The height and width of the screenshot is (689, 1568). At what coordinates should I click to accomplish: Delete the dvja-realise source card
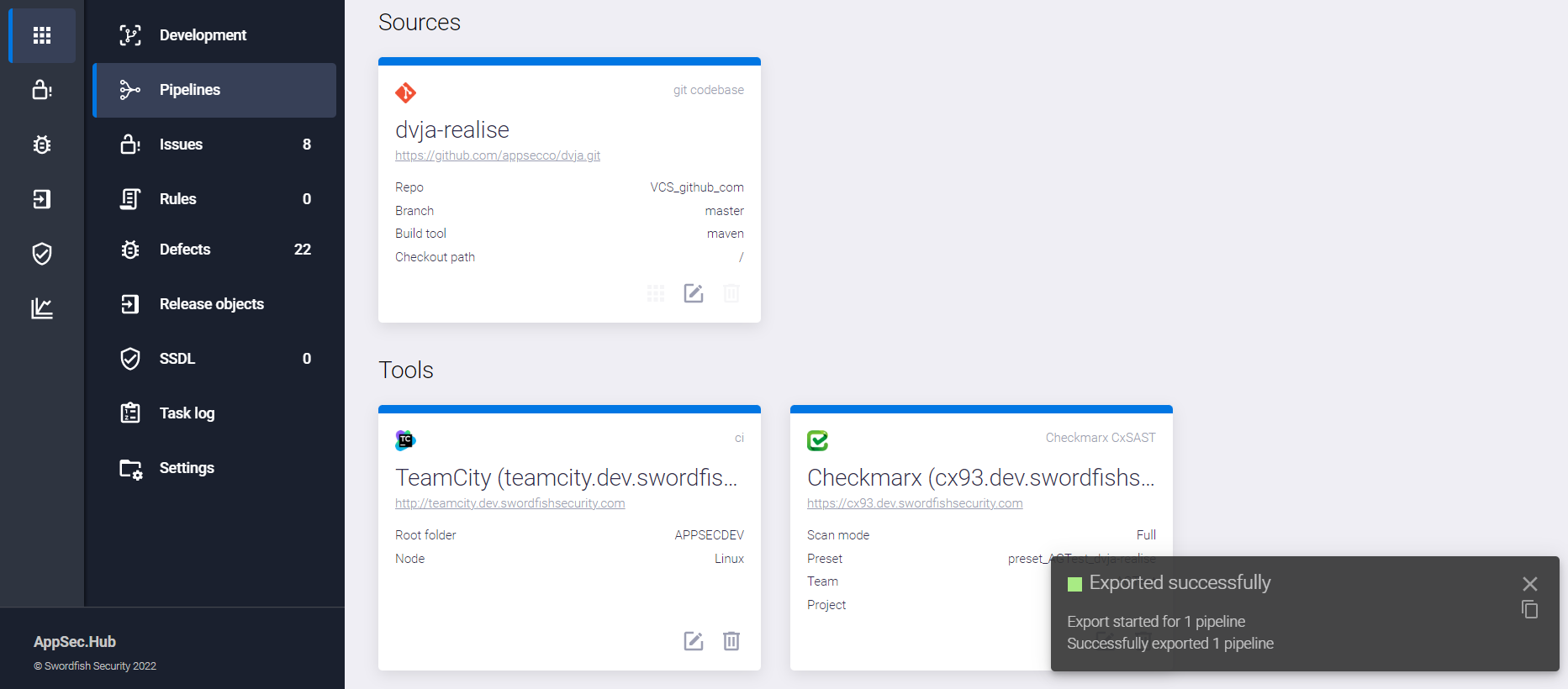click(731, 293)
